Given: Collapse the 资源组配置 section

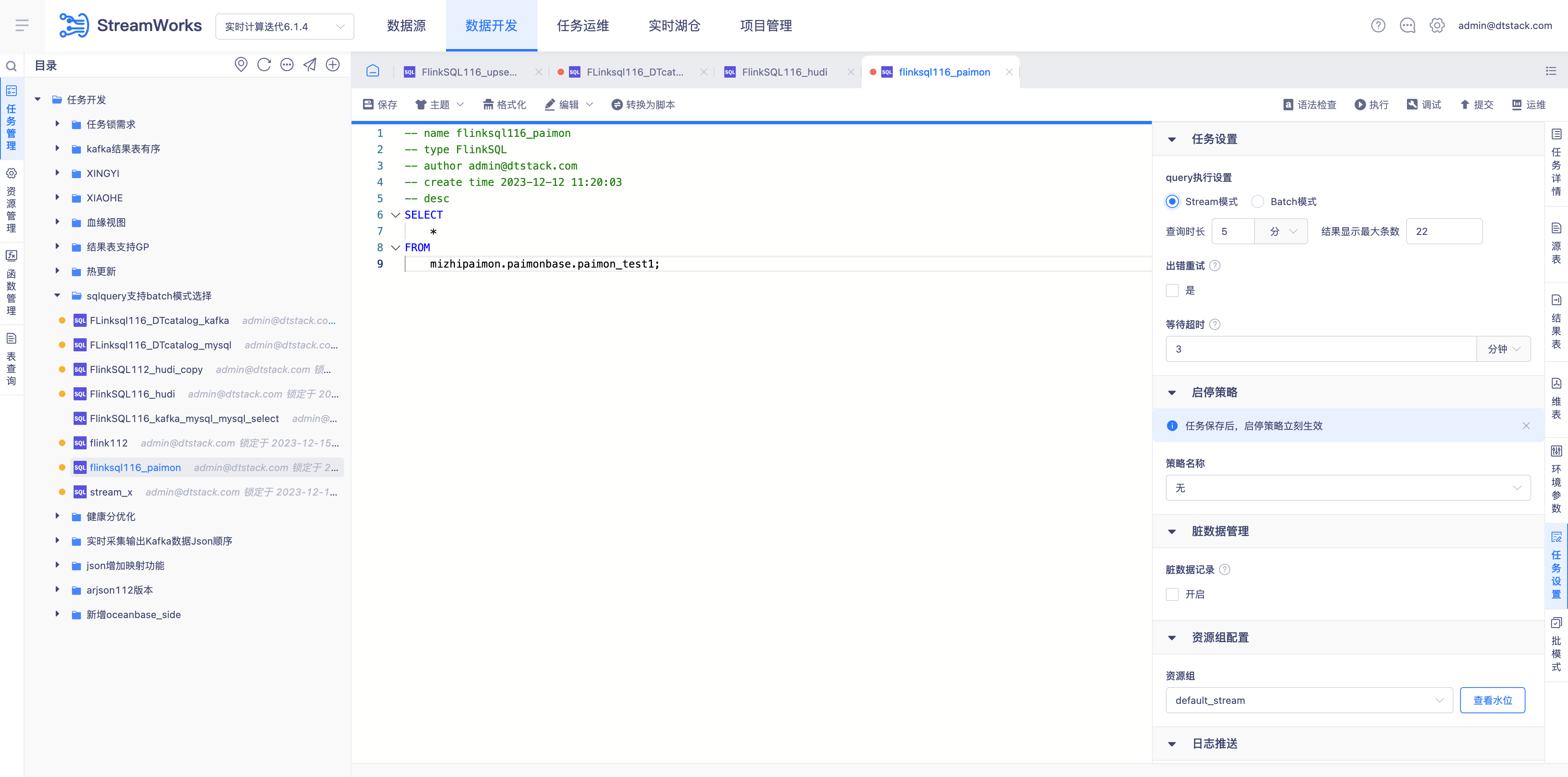Looking at the screenshot, I should click(x=1172, y=638).
